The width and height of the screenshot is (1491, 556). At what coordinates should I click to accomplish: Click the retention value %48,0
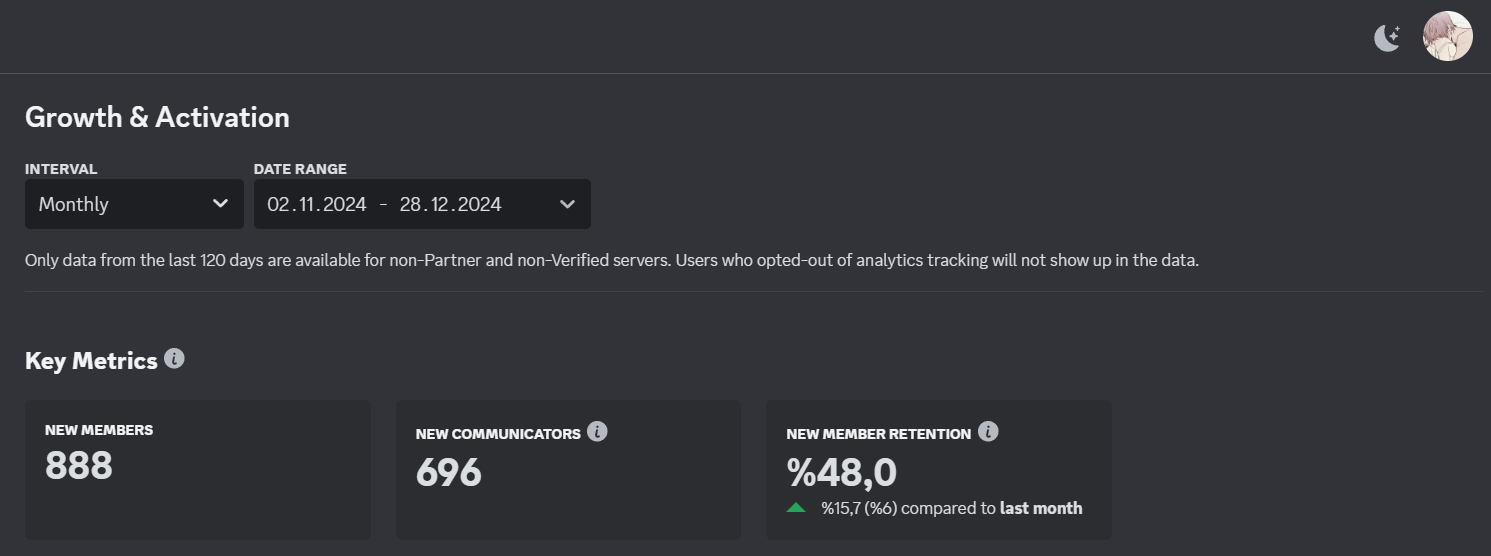pos(842,472)
